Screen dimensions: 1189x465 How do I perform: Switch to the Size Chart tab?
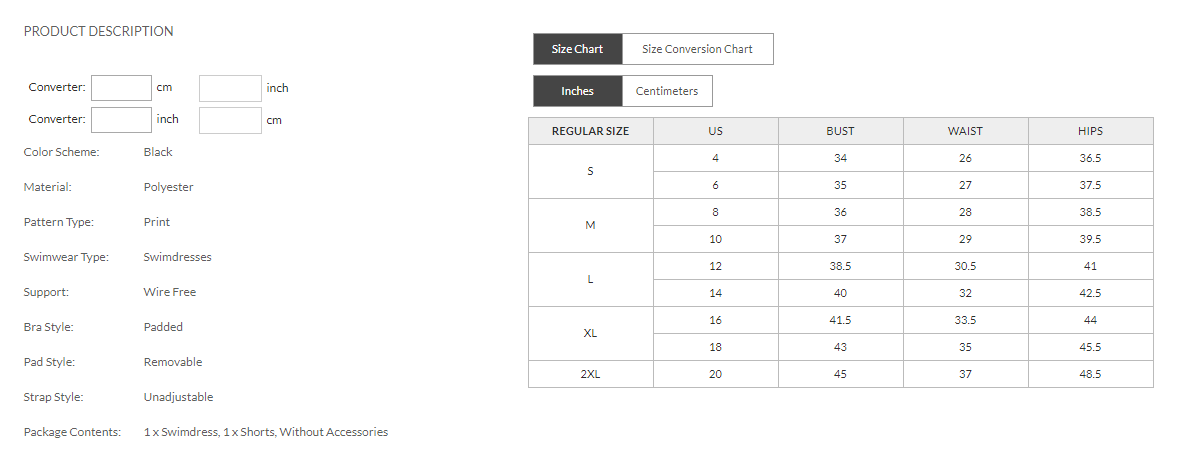[x=577, y=49]
